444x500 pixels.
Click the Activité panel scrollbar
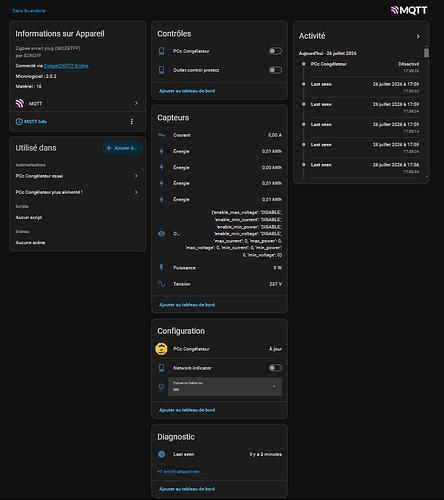[426, 53]
